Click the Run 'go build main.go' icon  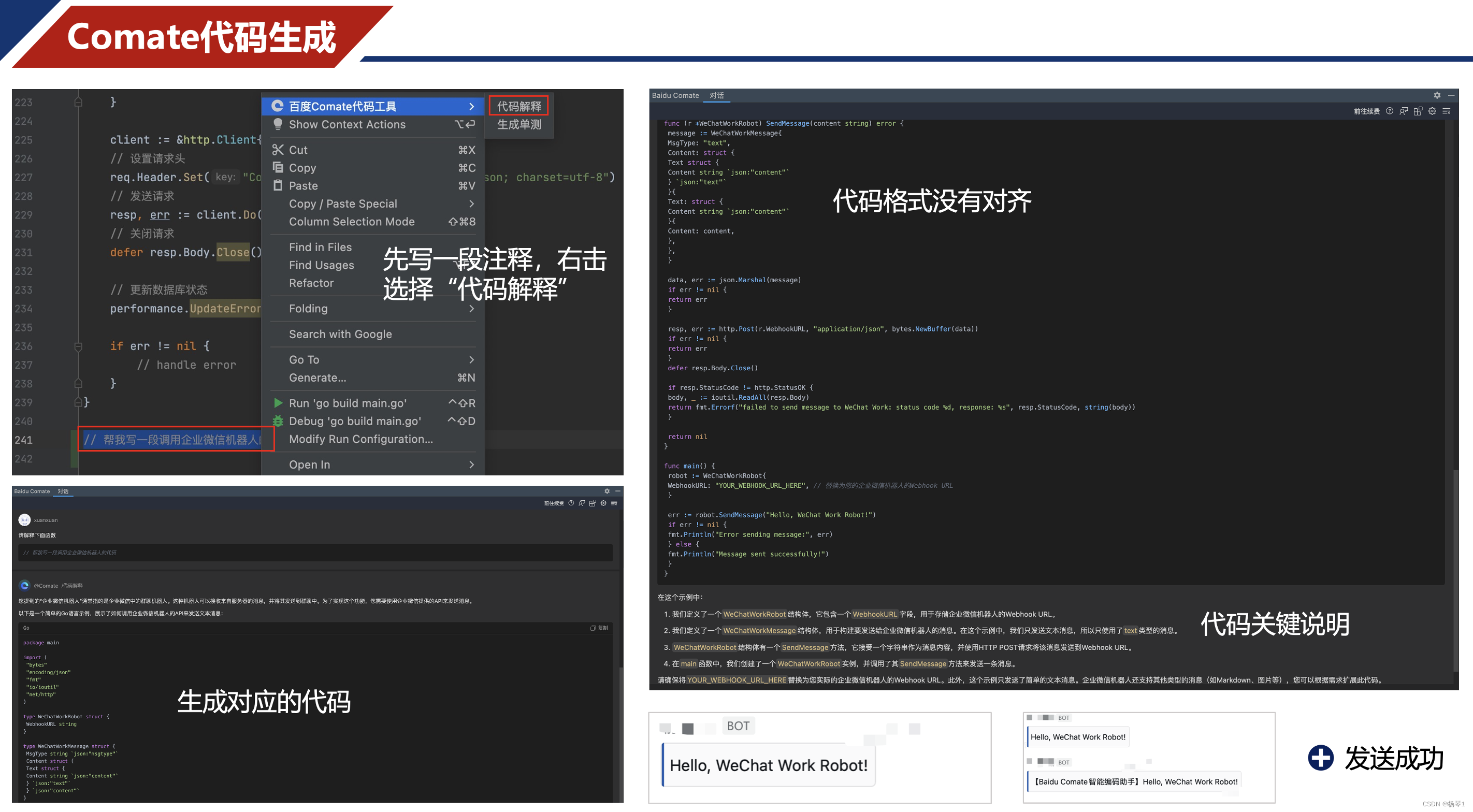(x=279, y=402)
